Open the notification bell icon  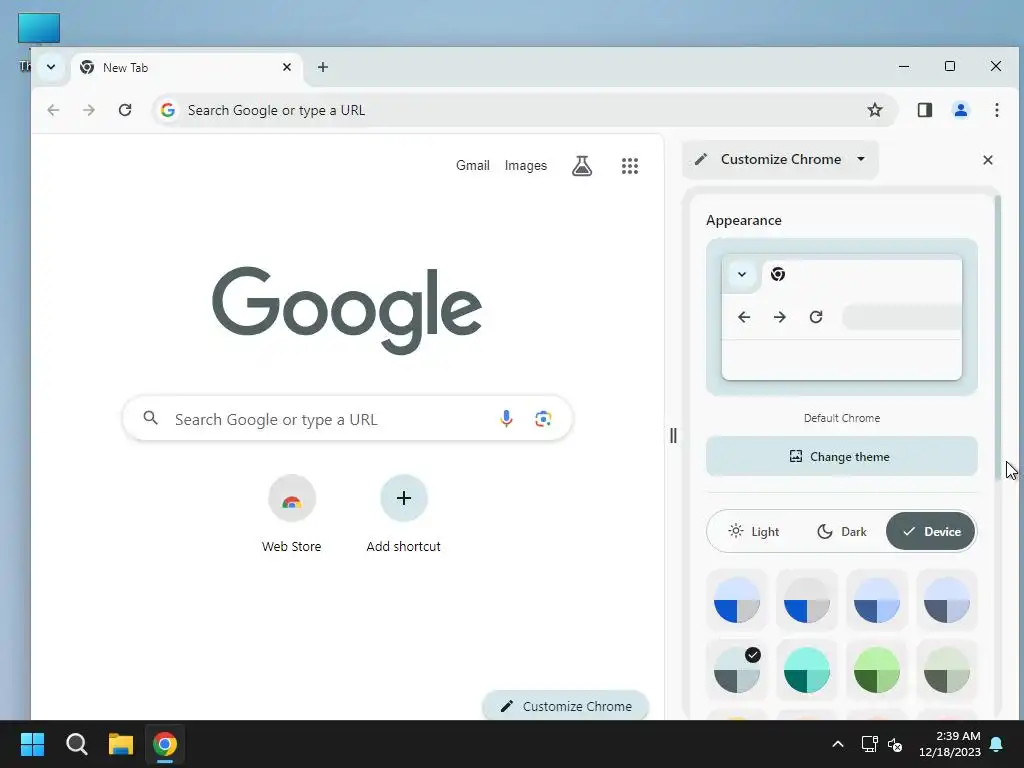(997, 744)
